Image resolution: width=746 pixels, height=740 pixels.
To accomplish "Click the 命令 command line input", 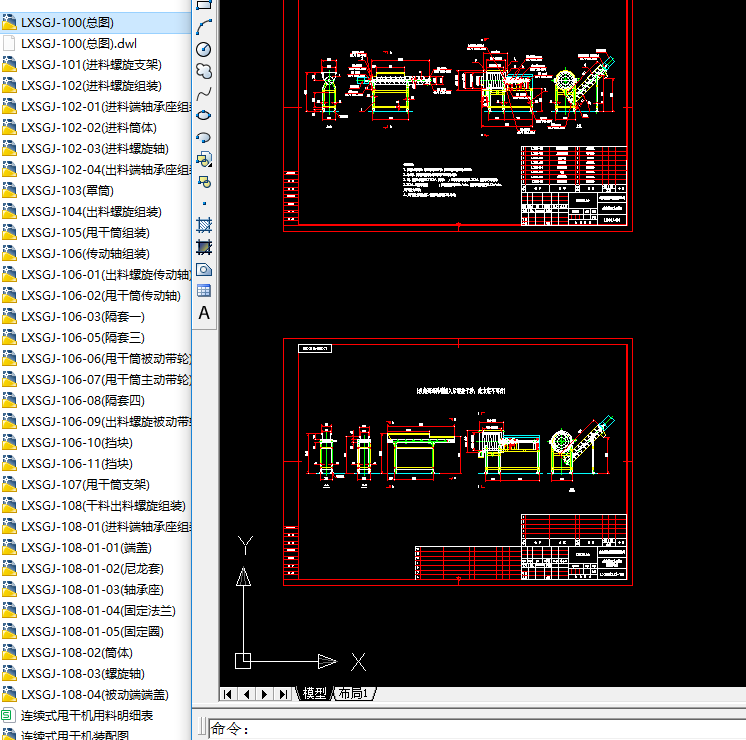I will click(477, 729).
